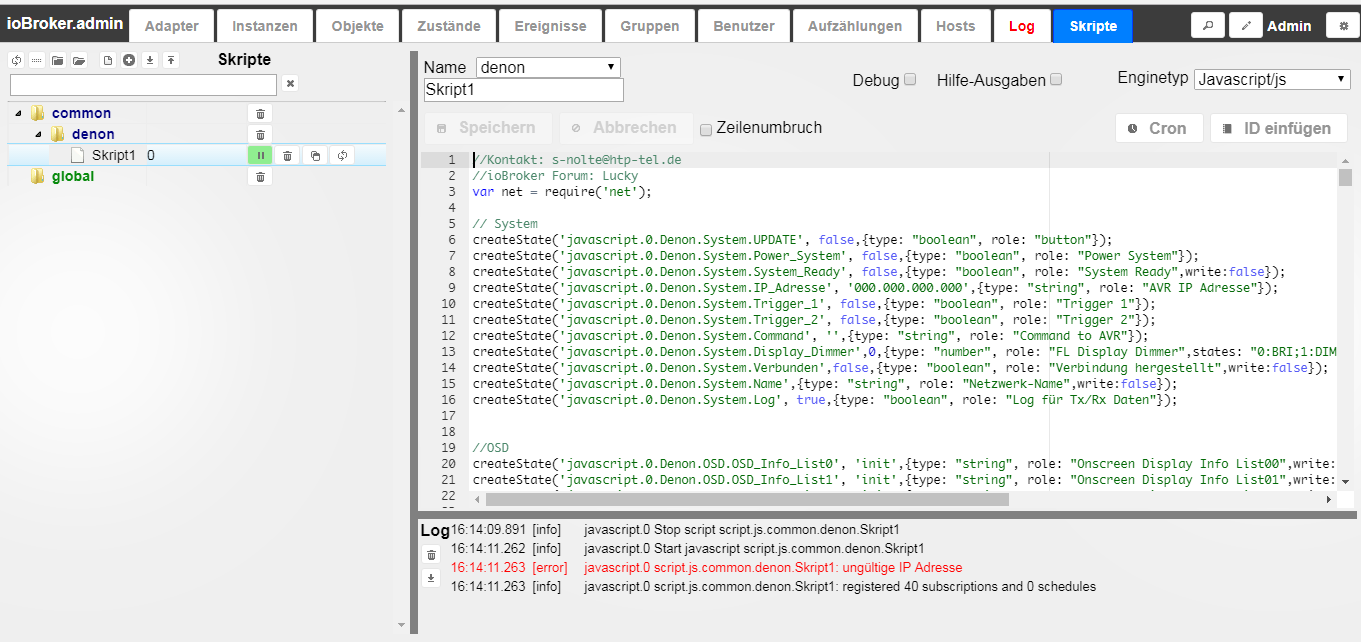Select the global folder label
The height and width of the screenshot is (643, 1361).
[x=73, y=176]
